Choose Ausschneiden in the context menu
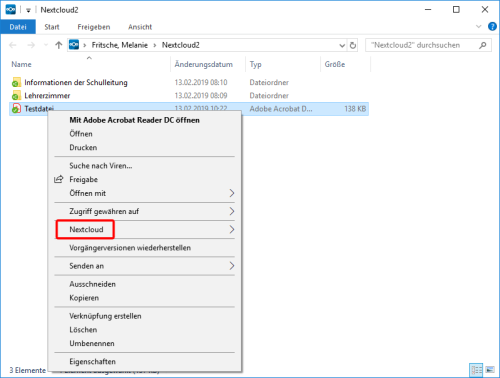 (145, 284)
